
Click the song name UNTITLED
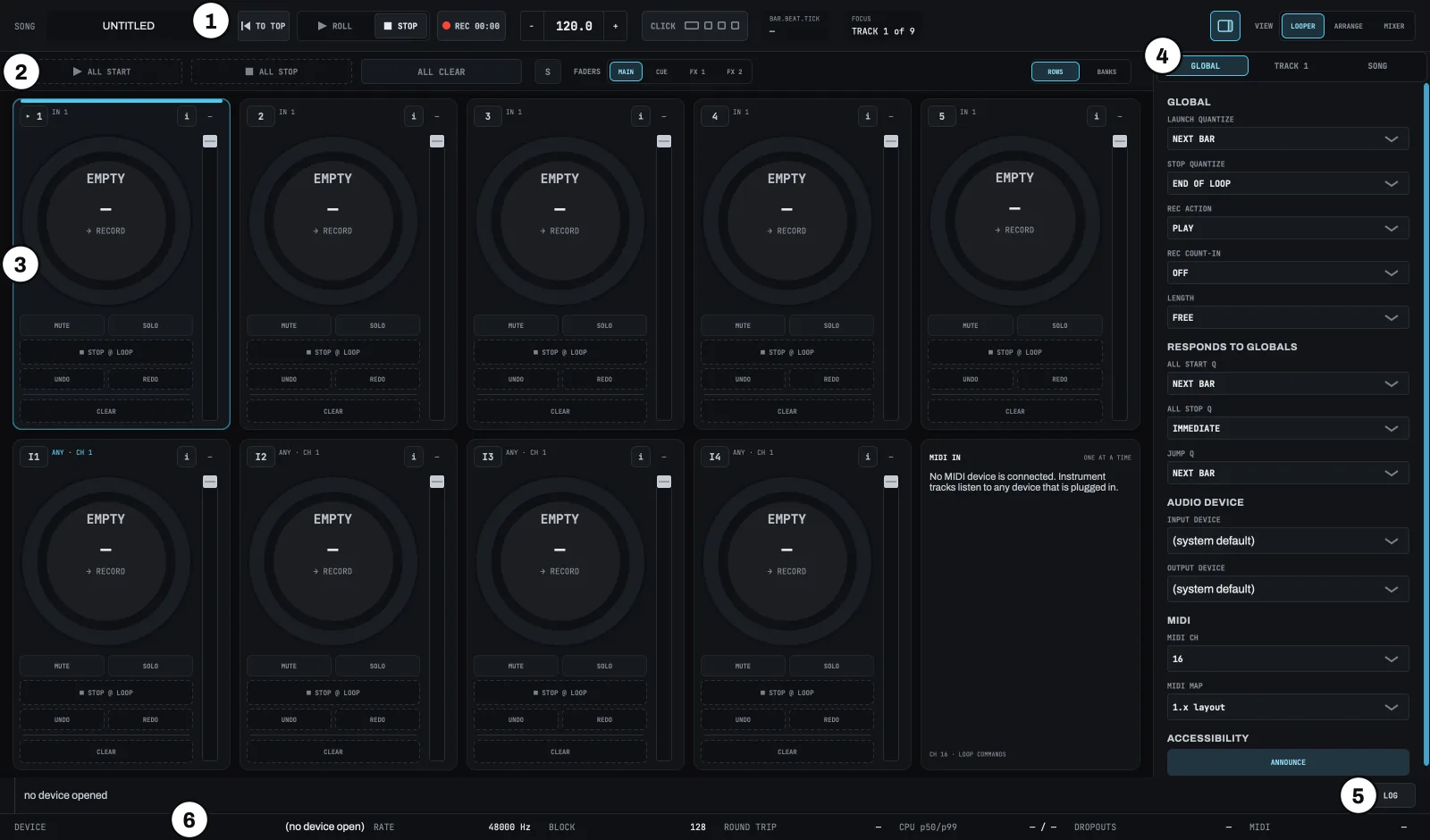[128, 26]
